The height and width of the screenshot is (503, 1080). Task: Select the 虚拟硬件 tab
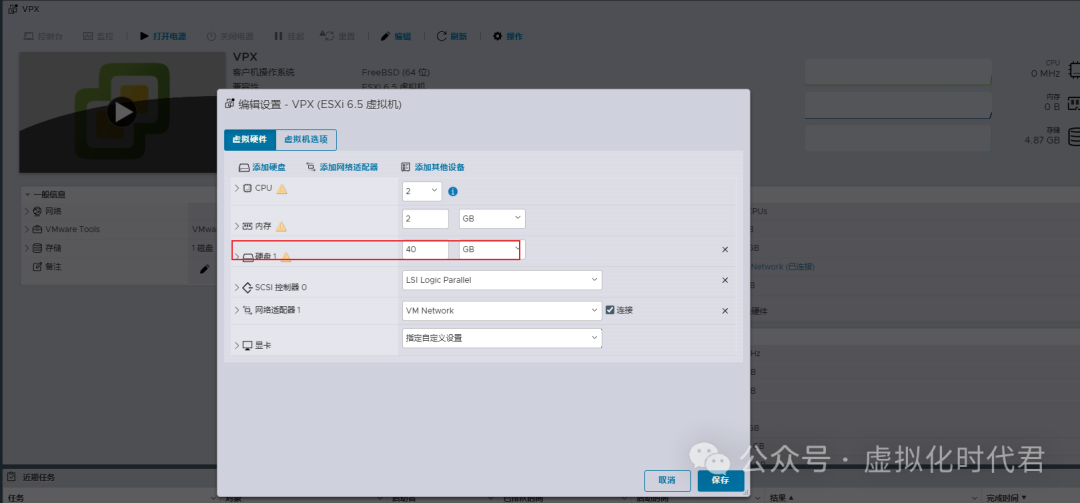(x=249, y=140)
